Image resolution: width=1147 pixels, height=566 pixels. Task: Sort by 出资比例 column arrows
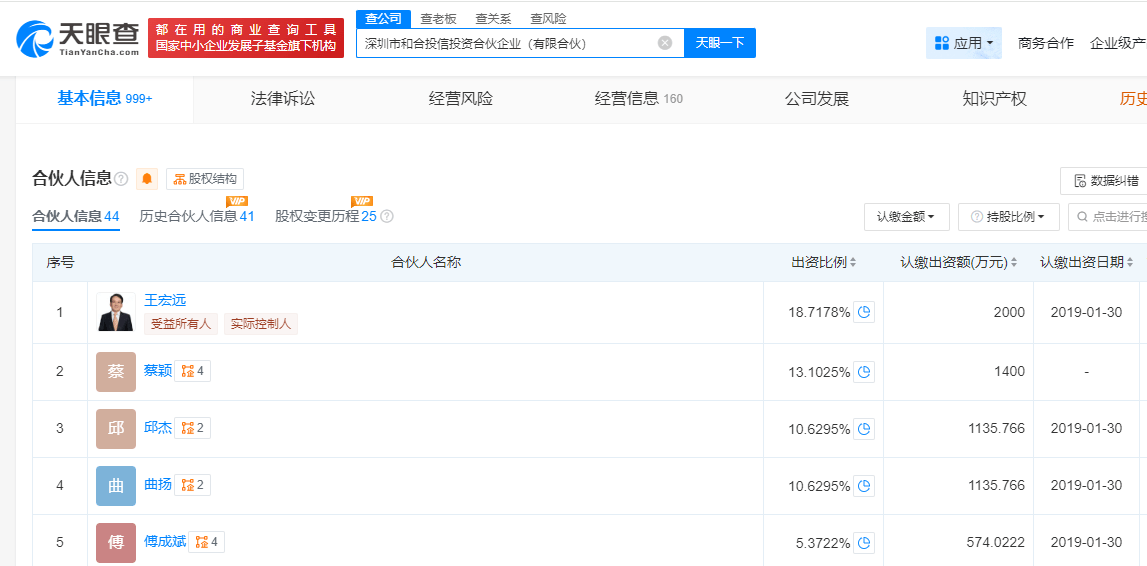click(x=853, y=263)
